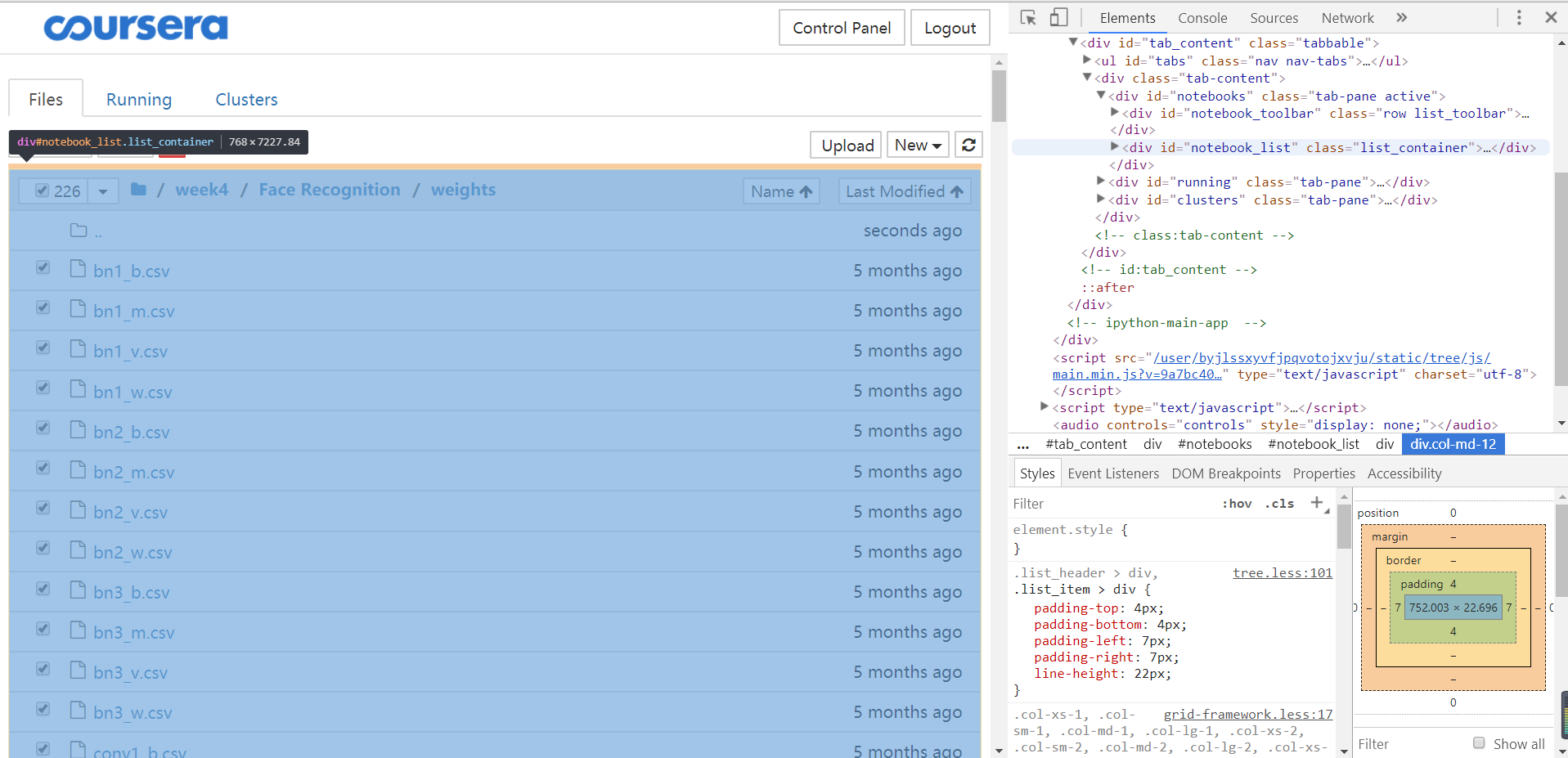Open the Accessibility pane
1568x758 pixels.
pos(1404,473)
